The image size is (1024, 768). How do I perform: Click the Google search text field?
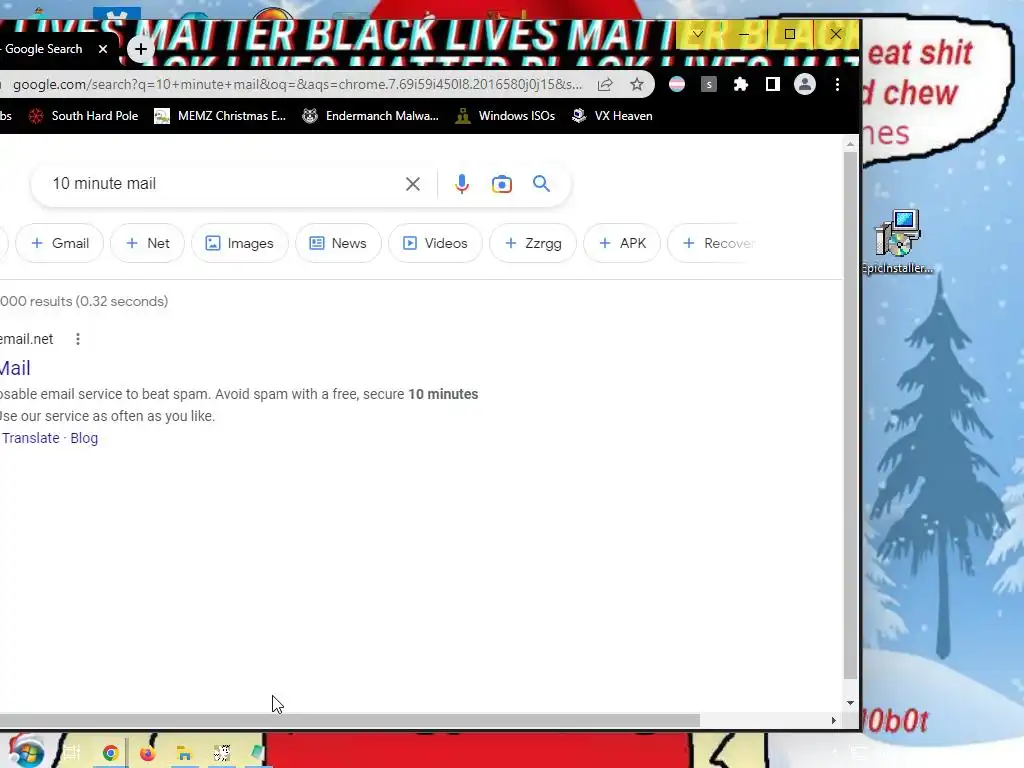tap(222, 184)
